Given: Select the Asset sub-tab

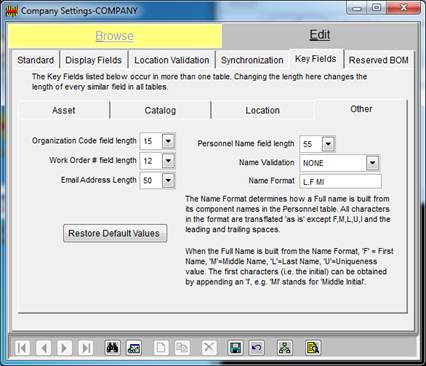Looking at the screenshot, I should 64,110.
